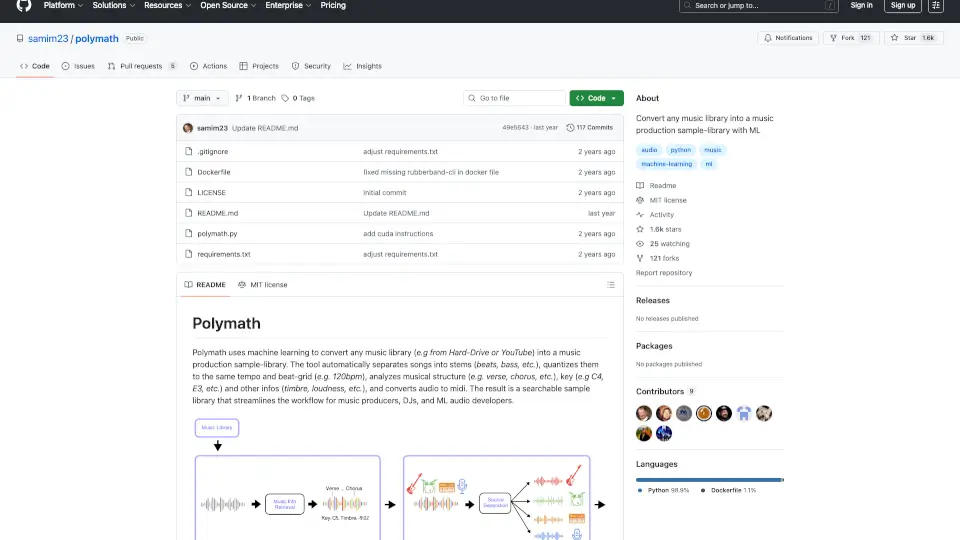Open the requirements.txt file
The width and height of the screenshot is (960, 540).
223,254
